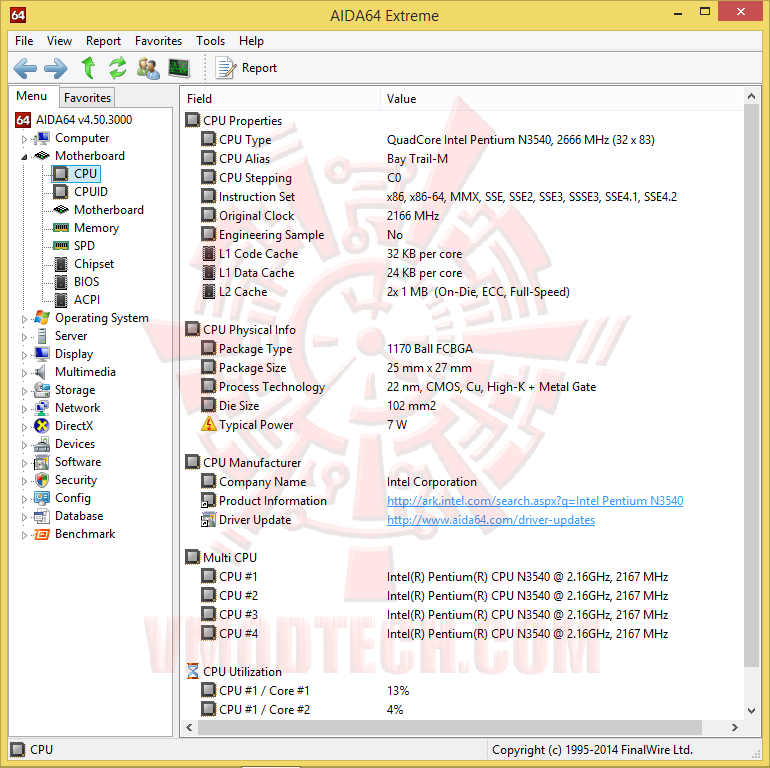Select the Process Technology row
The height and width of the screenshot is (768, 770).
pos(462,387)
